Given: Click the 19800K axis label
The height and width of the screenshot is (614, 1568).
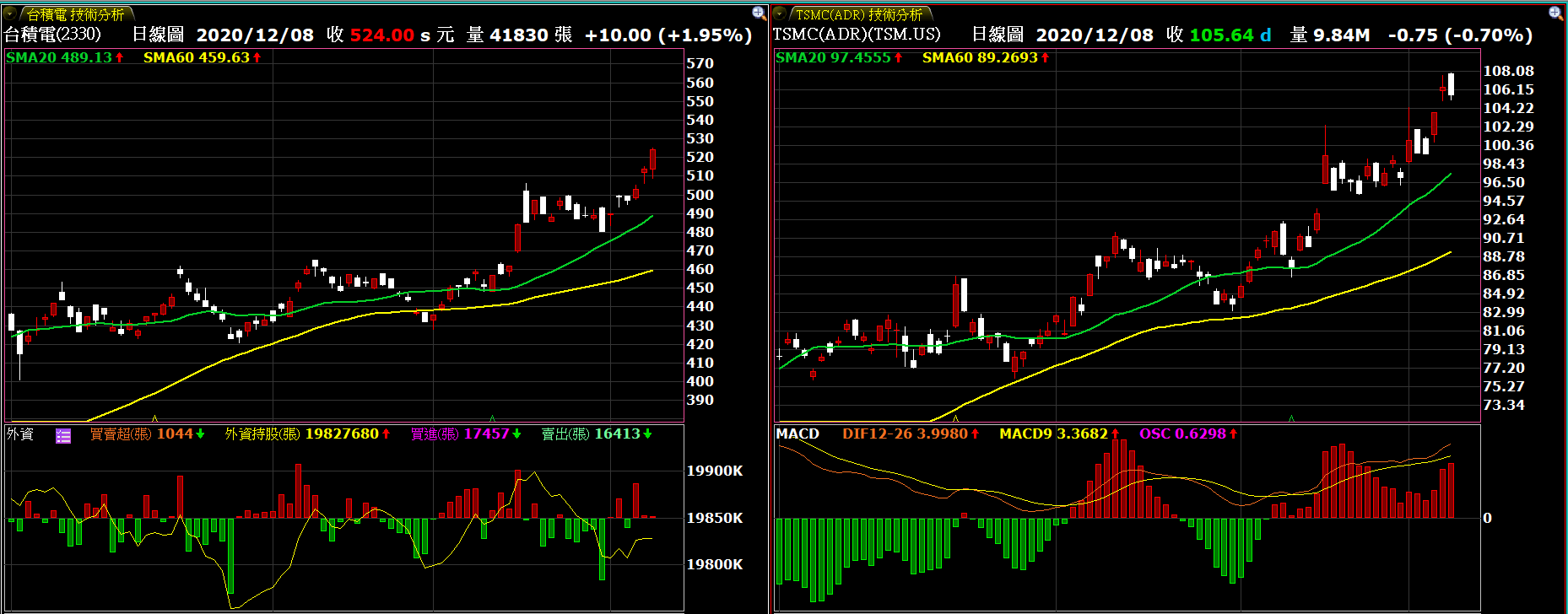Looking at the screenshot, I should (x=715, y=564).
